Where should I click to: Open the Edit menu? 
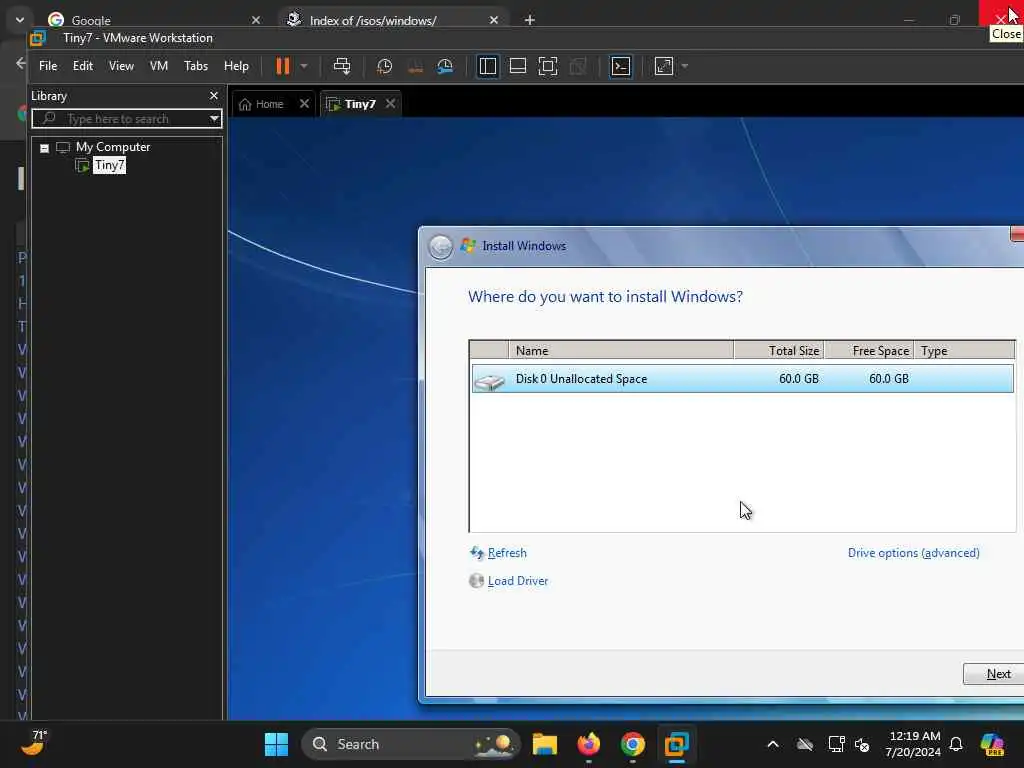(82, 66)
